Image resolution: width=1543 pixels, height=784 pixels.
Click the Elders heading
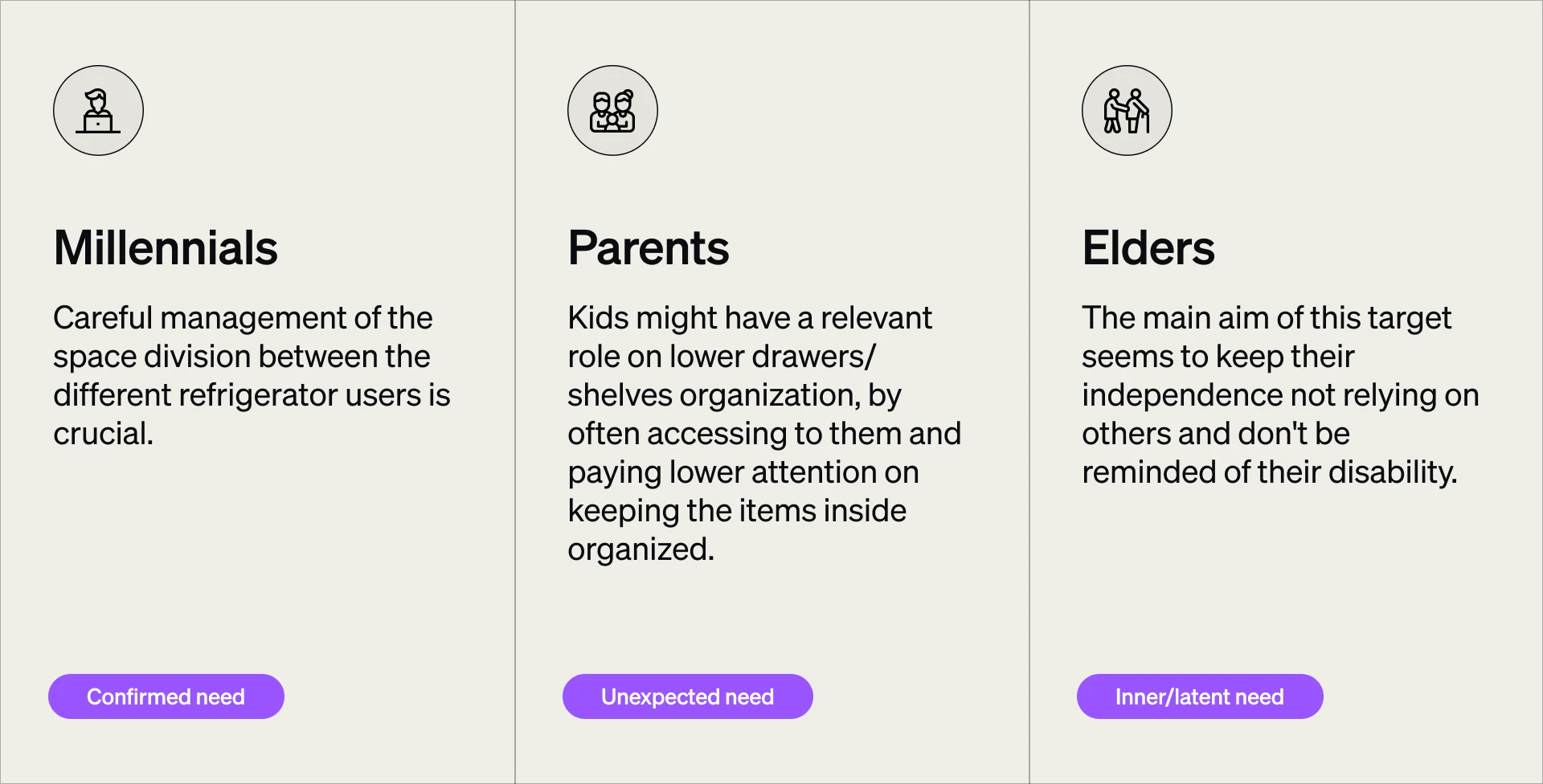(1148, 247)
